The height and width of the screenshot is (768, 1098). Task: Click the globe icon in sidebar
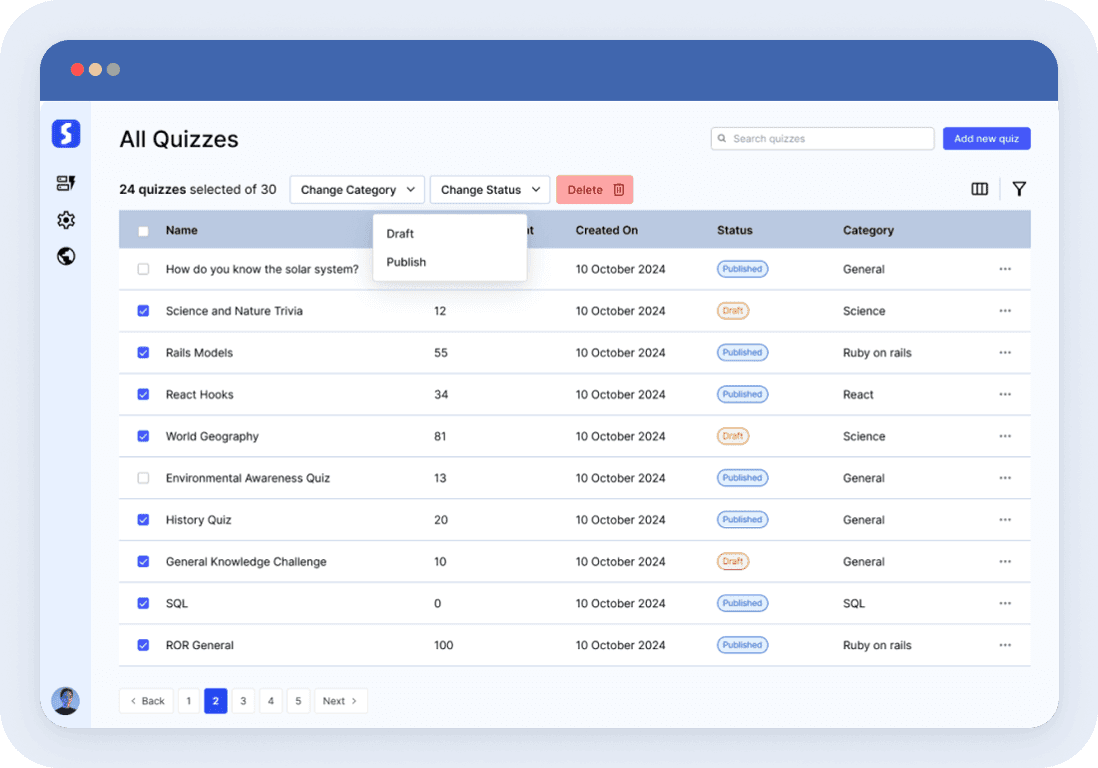tap(66, 257)
